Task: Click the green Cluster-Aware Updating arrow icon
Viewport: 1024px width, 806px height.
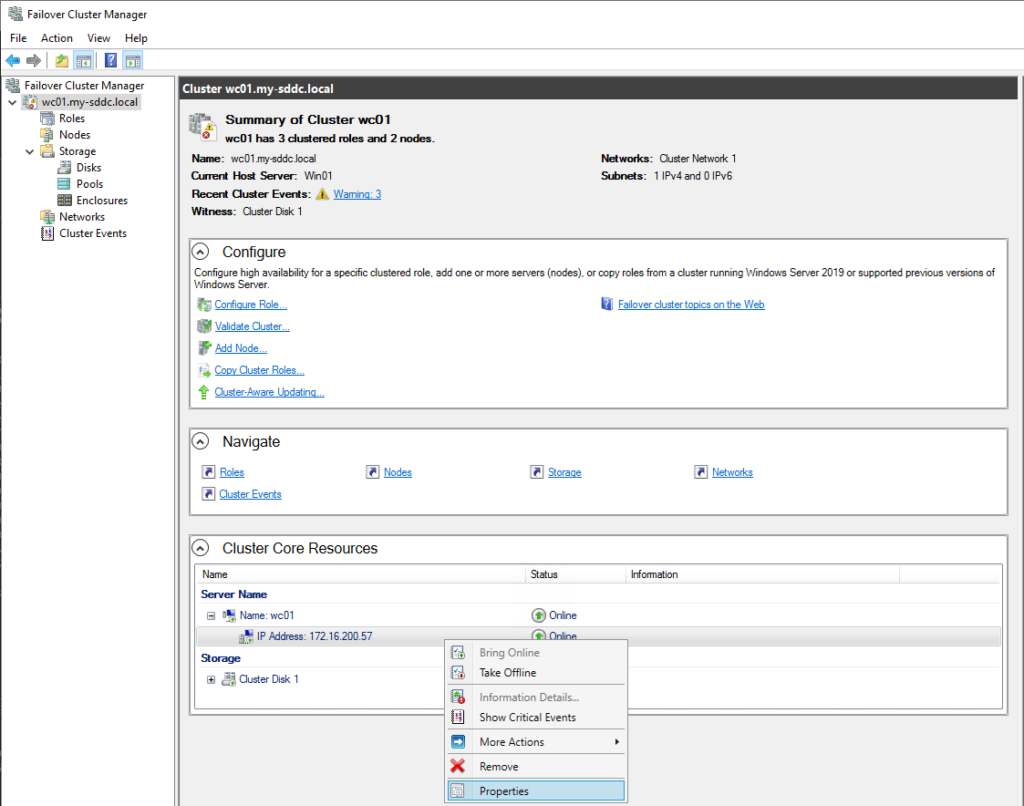Action: point(205,392)
